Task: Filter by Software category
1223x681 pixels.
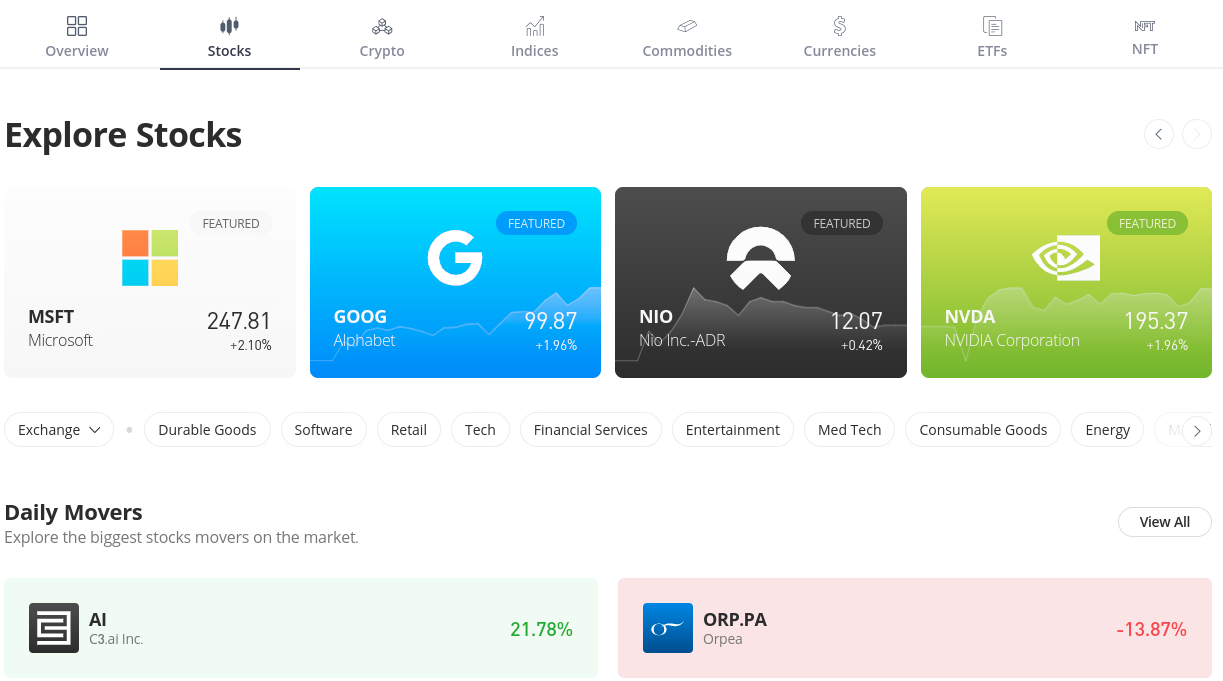Action: (x=323, y=430)
